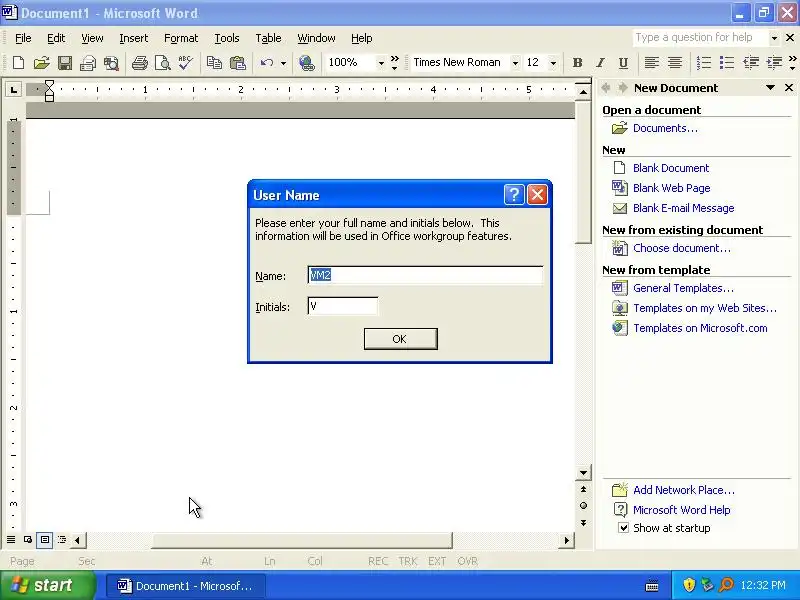800x600 pixels.
Task: Click the Undo arrow icon
Action: click(266, 63)
